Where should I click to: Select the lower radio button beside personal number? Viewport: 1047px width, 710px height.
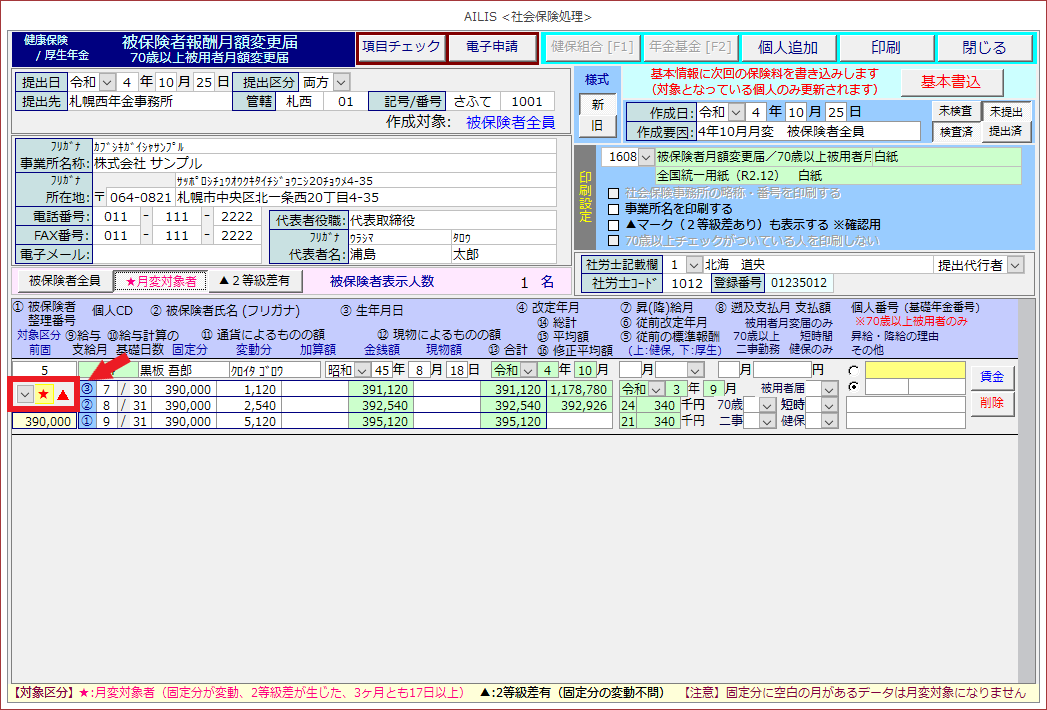[853, 387]
